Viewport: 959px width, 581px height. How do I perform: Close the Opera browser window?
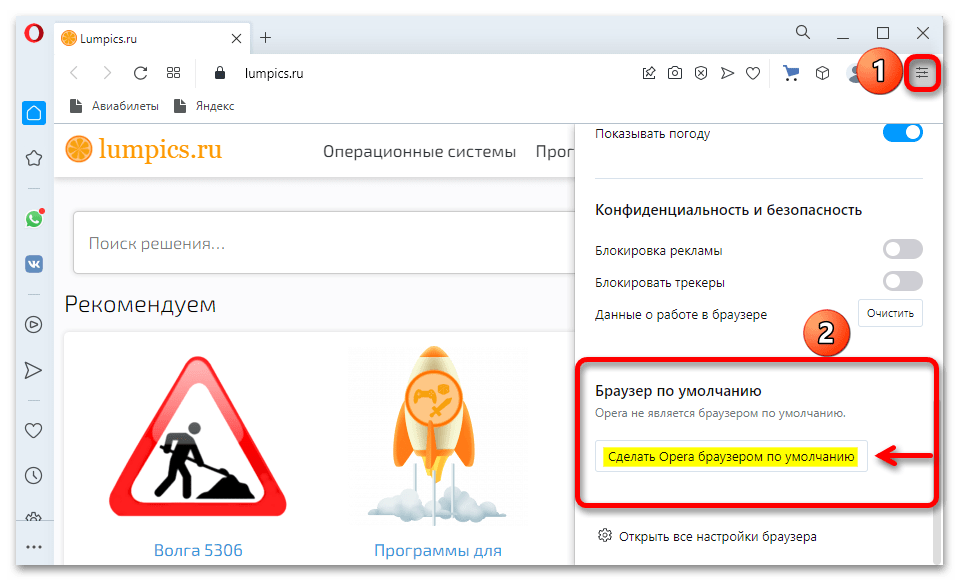923,33
